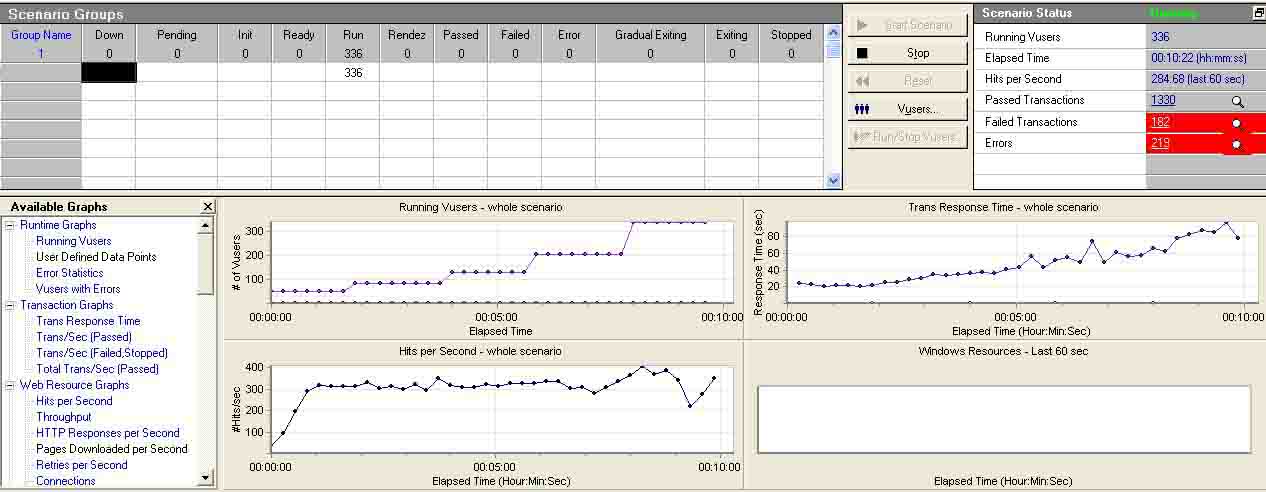
Task: Click Web Resource Graphs category label
Action: point(75,385)
